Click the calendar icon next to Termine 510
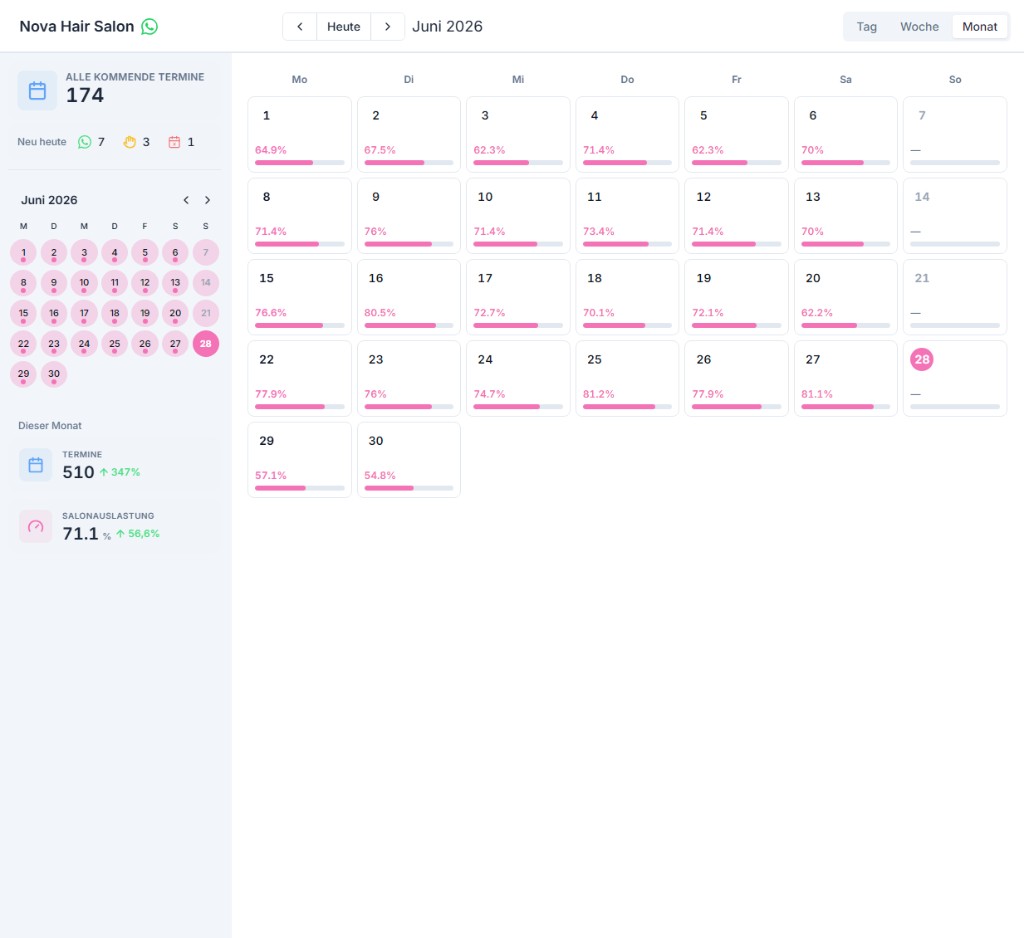Image resolution: width=1024 pixels, height=938 pixels. click(35, 464)
